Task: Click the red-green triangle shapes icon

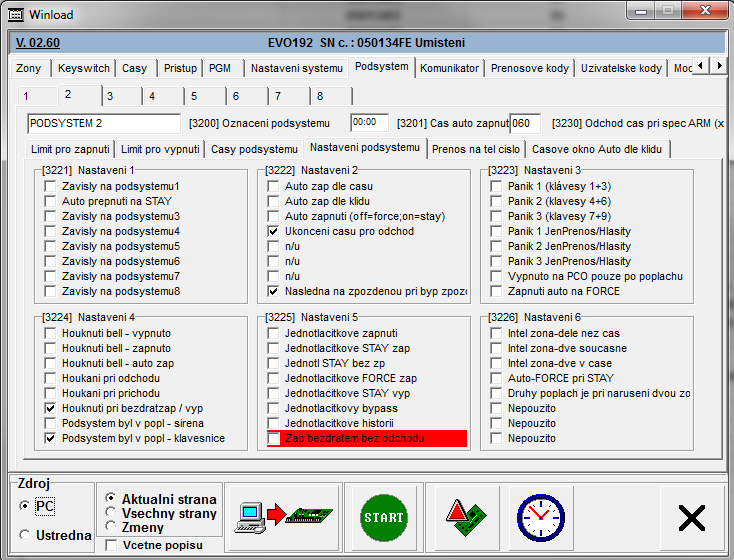Action: pyautogui.click(x=467, y=516)
